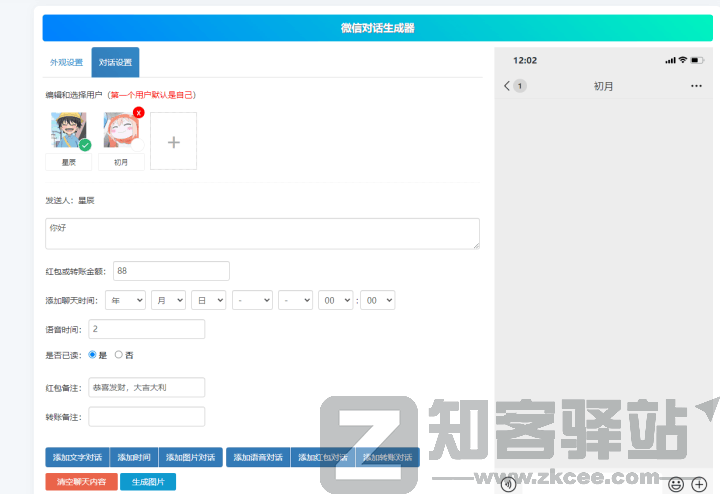Remove 初月 user with red X icon
Viewport: 720px width, 494px height.
pyautogui.click(x=139, y=112)
